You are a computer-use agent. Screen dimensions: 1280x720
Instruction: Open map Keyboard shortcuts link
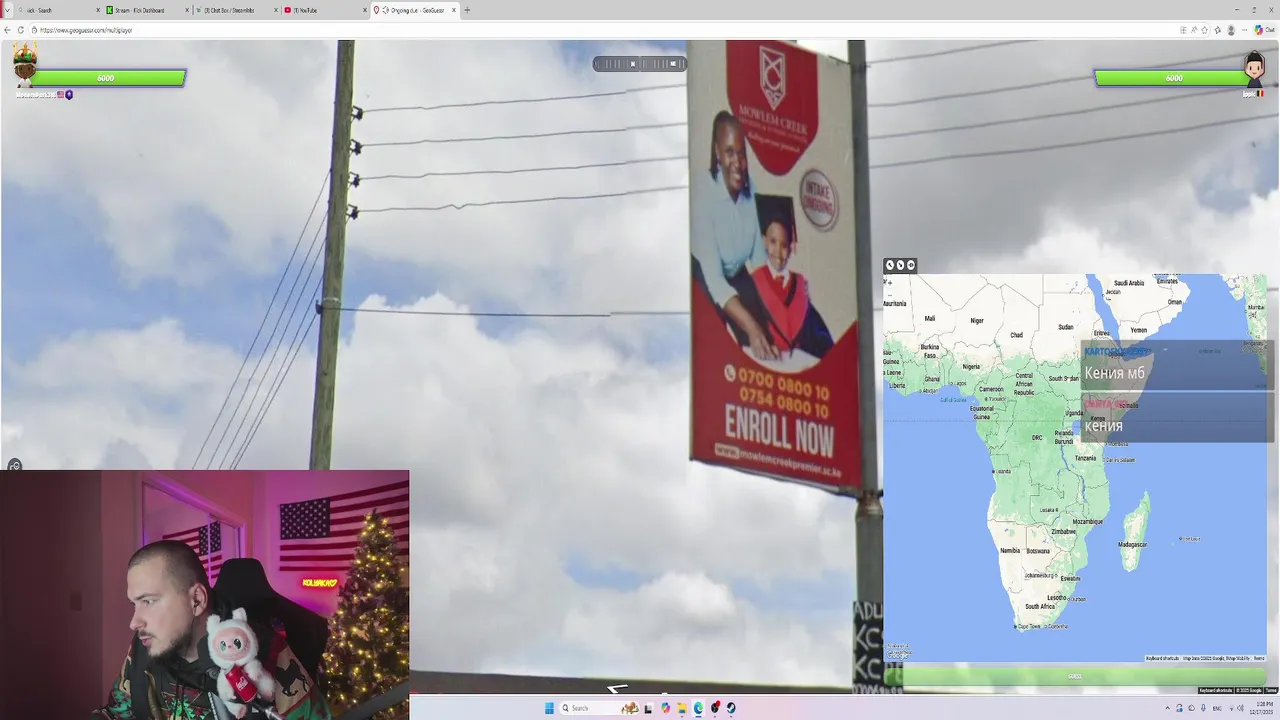tap(1162, 658)
